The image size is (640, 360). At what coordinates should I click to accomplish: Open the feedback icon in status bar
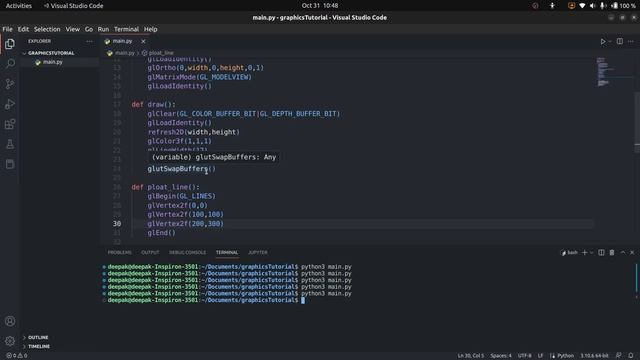coord(619,356)
